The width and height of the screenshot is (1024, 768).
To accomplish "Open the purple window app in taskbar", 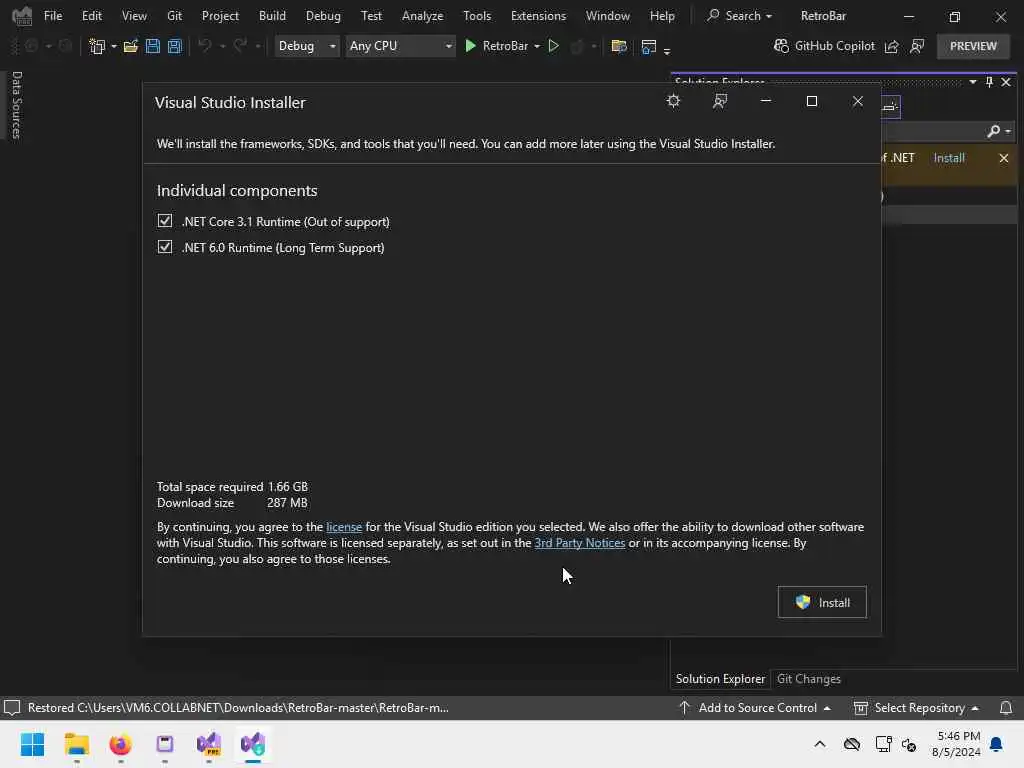I will (x=165, y=744).
